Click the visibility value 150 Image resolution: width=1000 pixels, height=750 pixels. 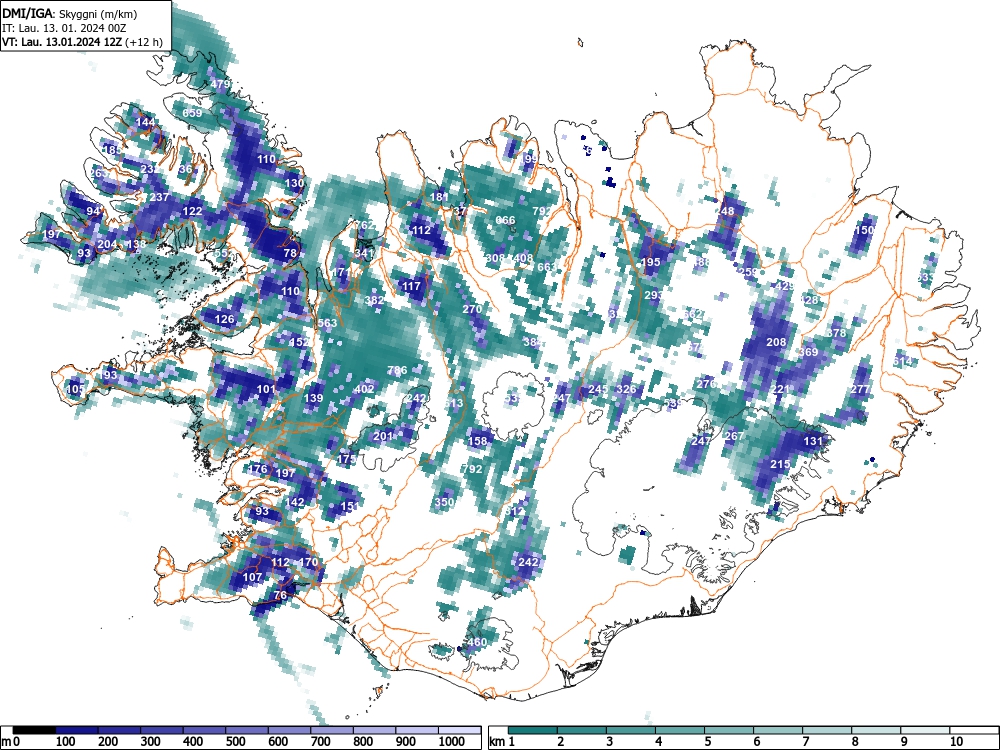864,230
